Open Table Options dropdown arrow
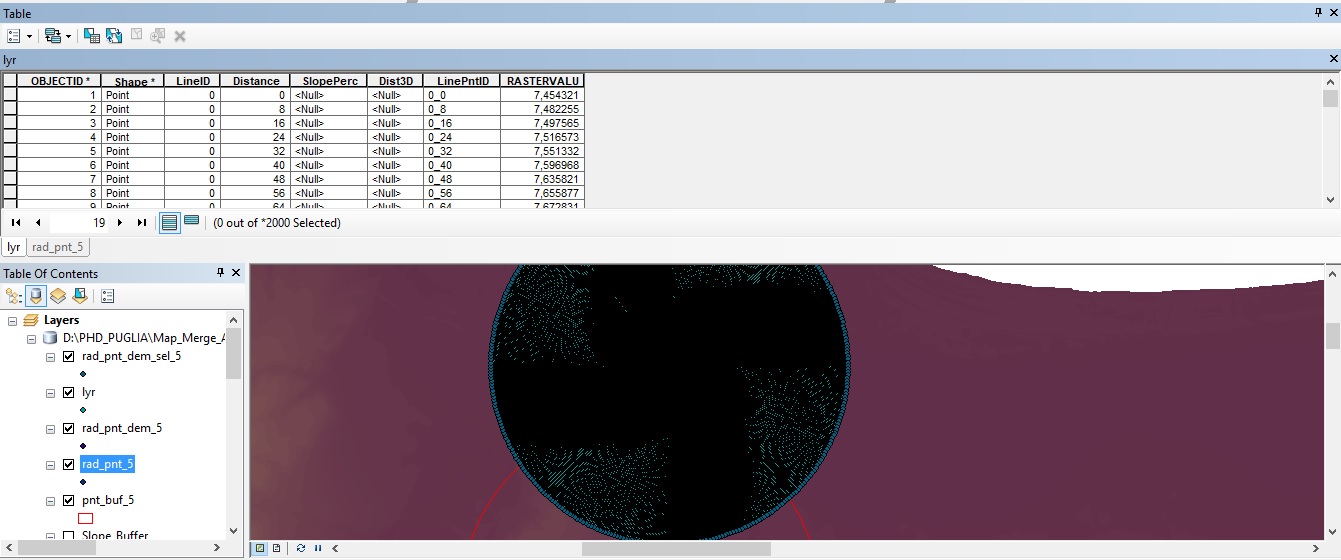Screen dimensions: 1341x560 [x=29, y=36]
